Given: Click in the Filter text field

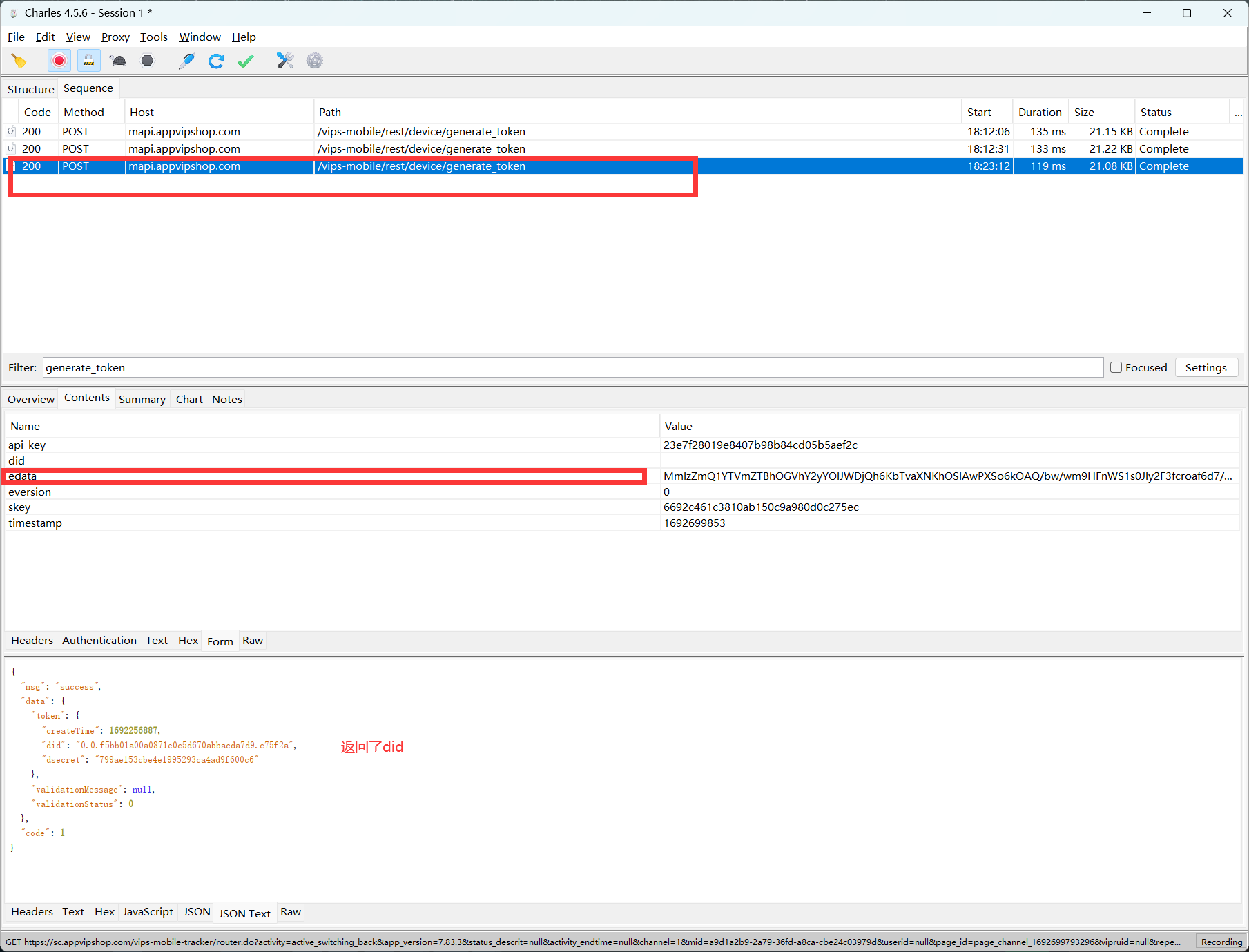Looking at the screenshot, I should [x=573, y=367].
